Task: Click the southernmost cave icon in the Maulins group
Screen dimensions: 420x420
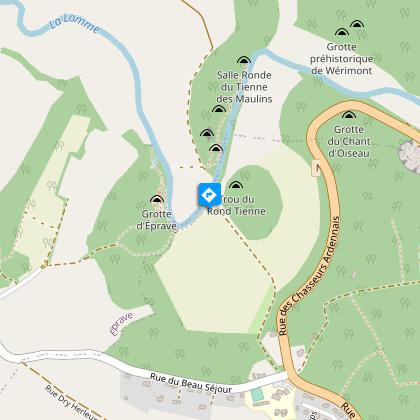Action: (216, 148)
